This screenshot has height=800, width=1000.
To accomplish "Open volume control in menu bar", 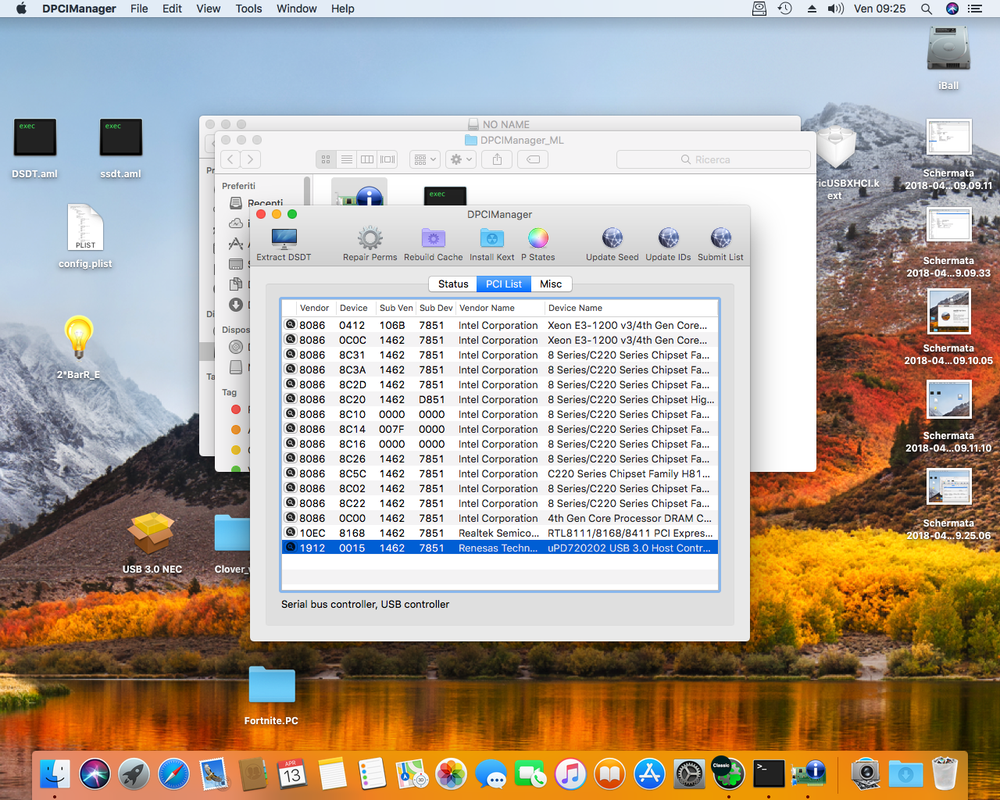I will [835, 8].
